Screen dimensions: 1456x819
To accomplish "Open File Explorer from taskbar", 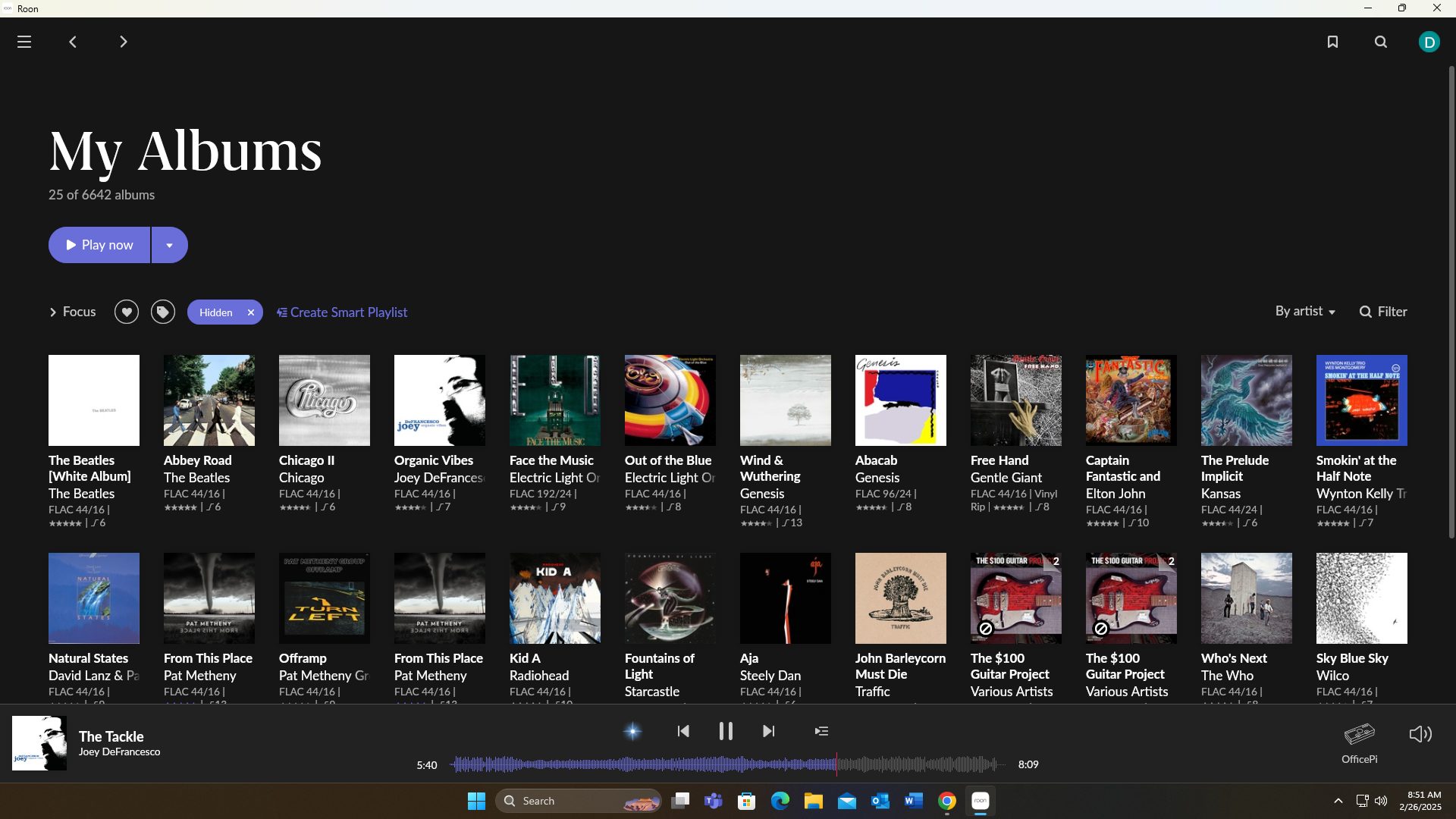I will pyautogui.click(x=814, y=801).
